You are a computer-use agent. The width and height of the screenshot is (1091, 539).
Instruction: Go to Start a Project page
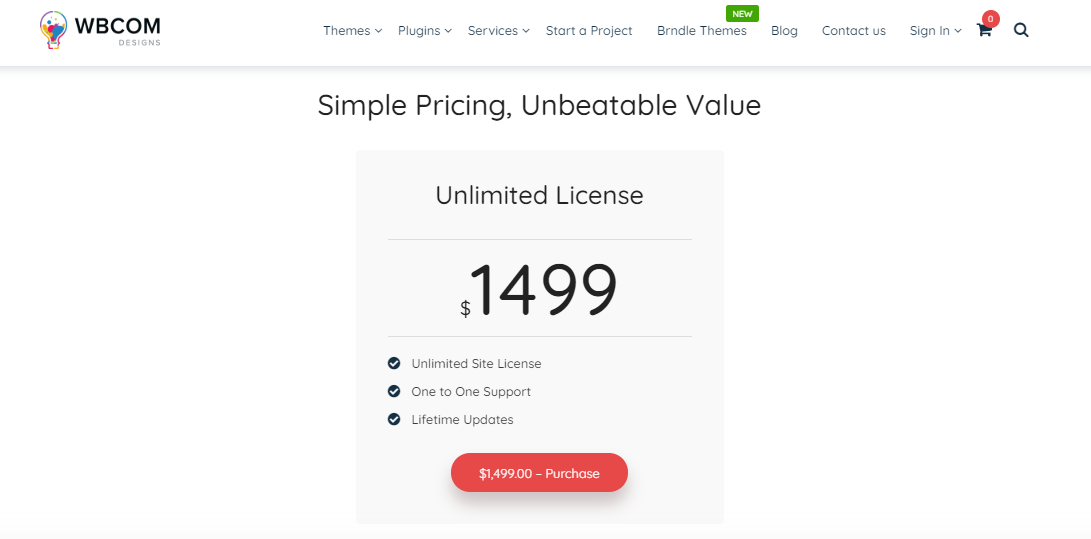[x=589, y=31]
